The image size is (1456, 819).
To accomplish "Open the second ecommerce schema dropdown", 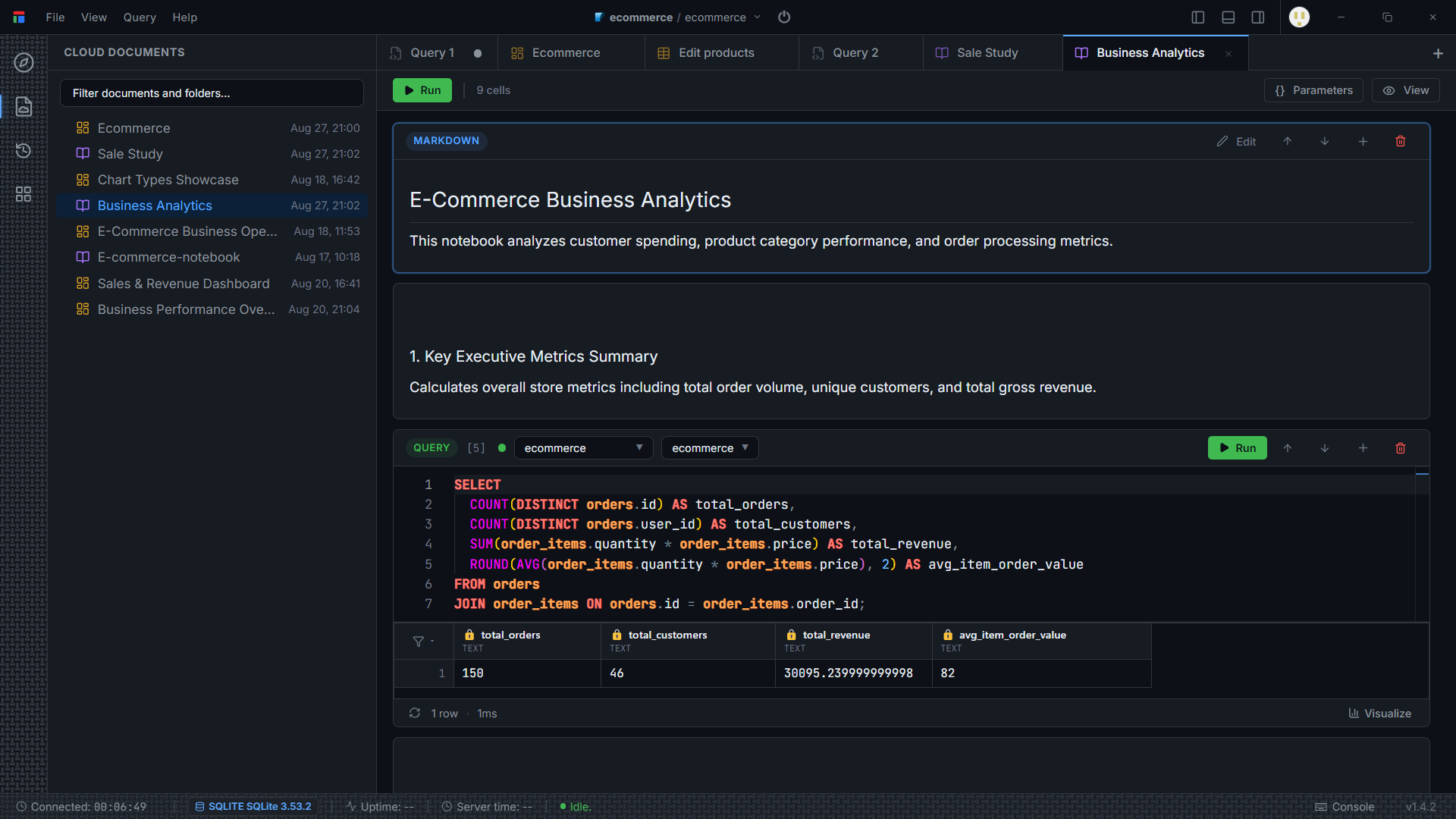I will 710,448.
